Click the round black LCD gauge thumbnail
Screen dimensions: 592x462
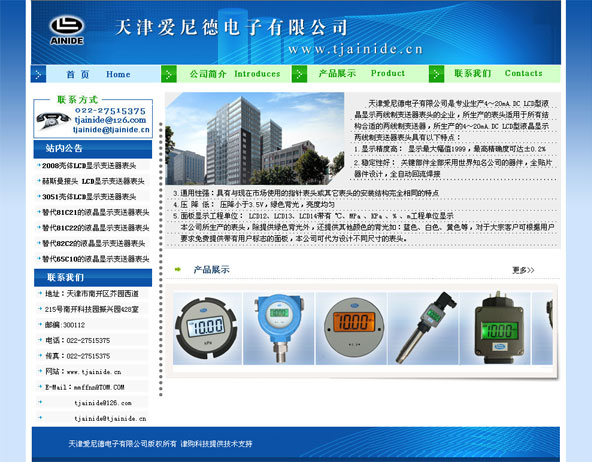[207, 328]
